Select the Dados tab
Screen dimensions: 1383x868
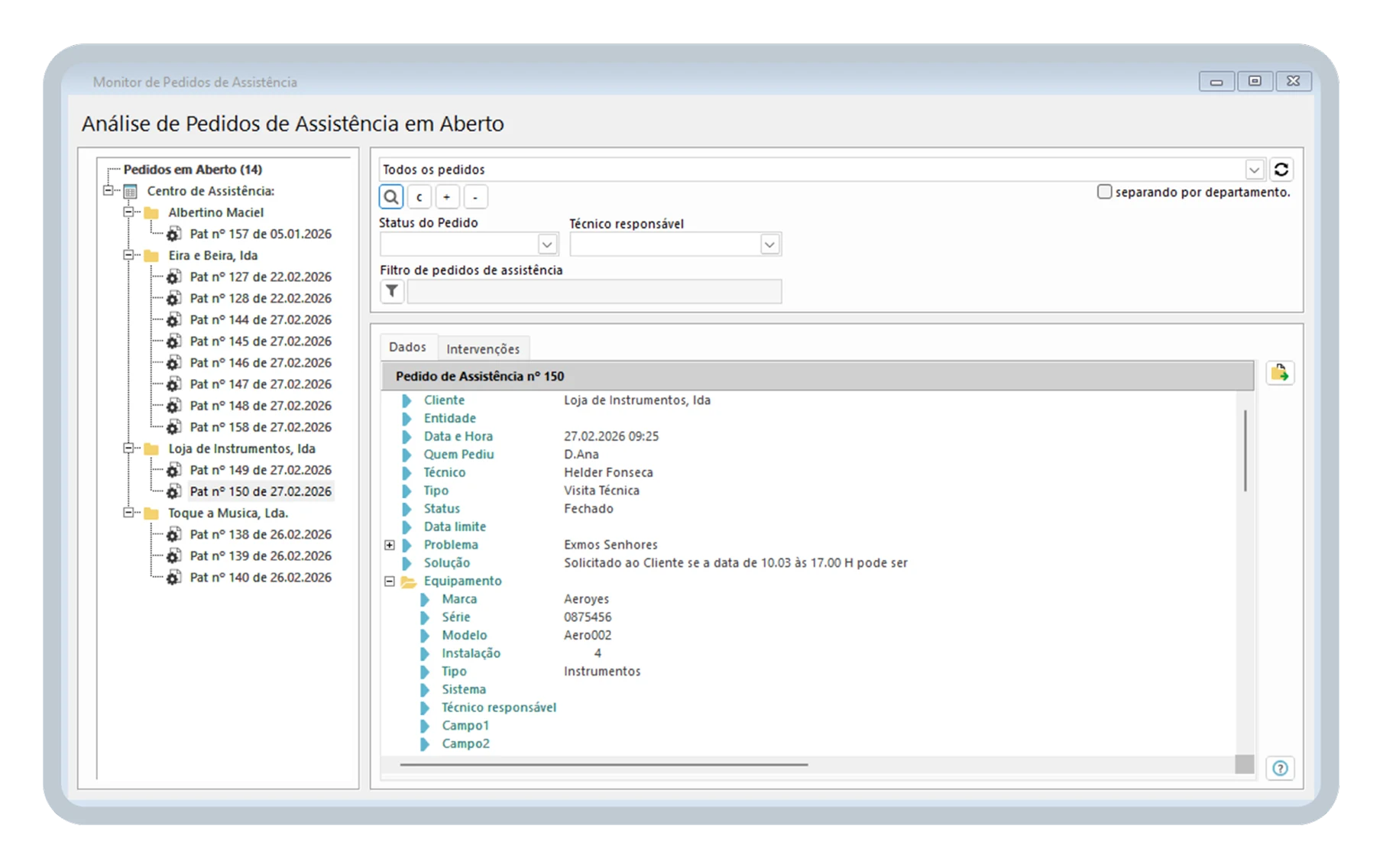click(x=407, y=347)
